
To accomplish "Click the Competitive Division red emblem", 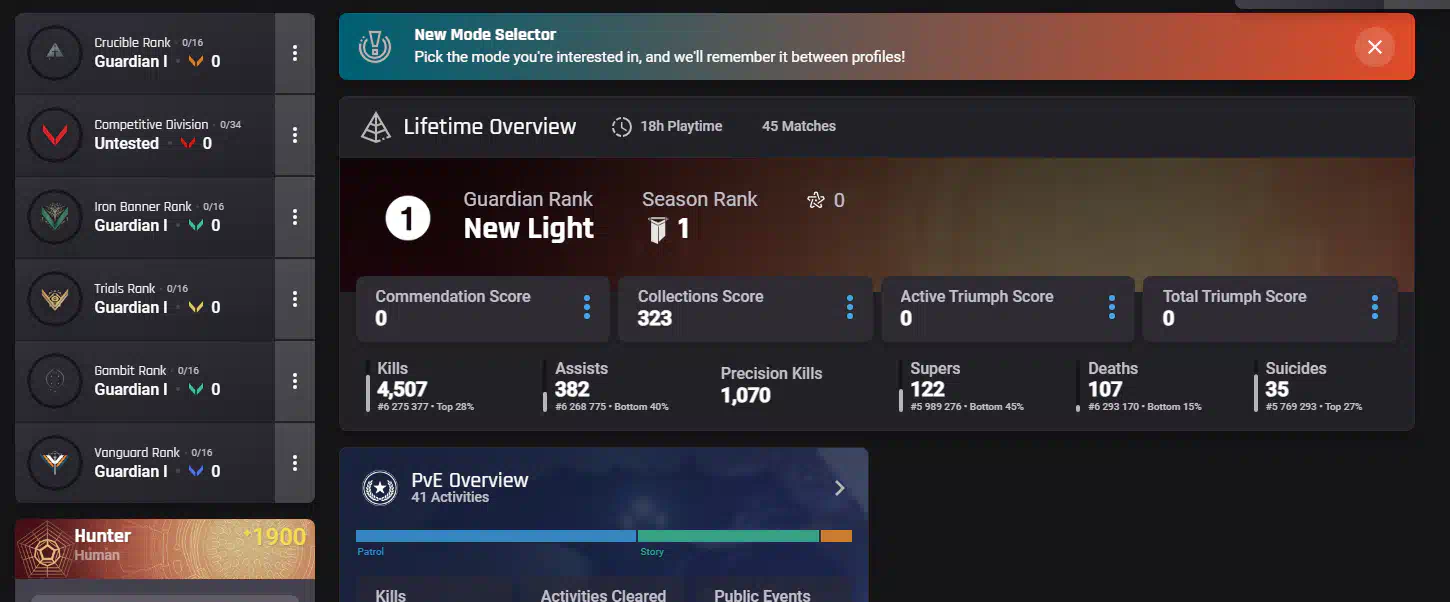I will pyautogui.click(x=55, y=135).
